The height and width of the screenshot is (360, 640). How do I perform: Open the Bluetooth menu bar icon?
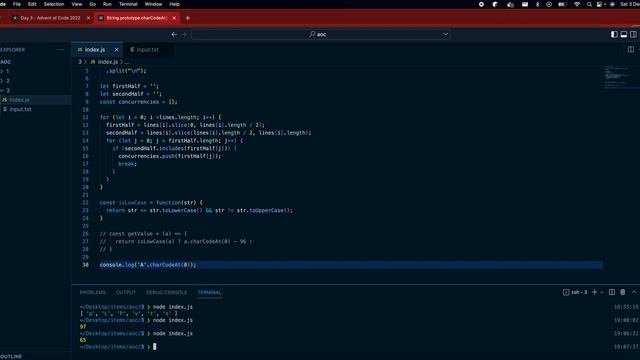point(537,4)
